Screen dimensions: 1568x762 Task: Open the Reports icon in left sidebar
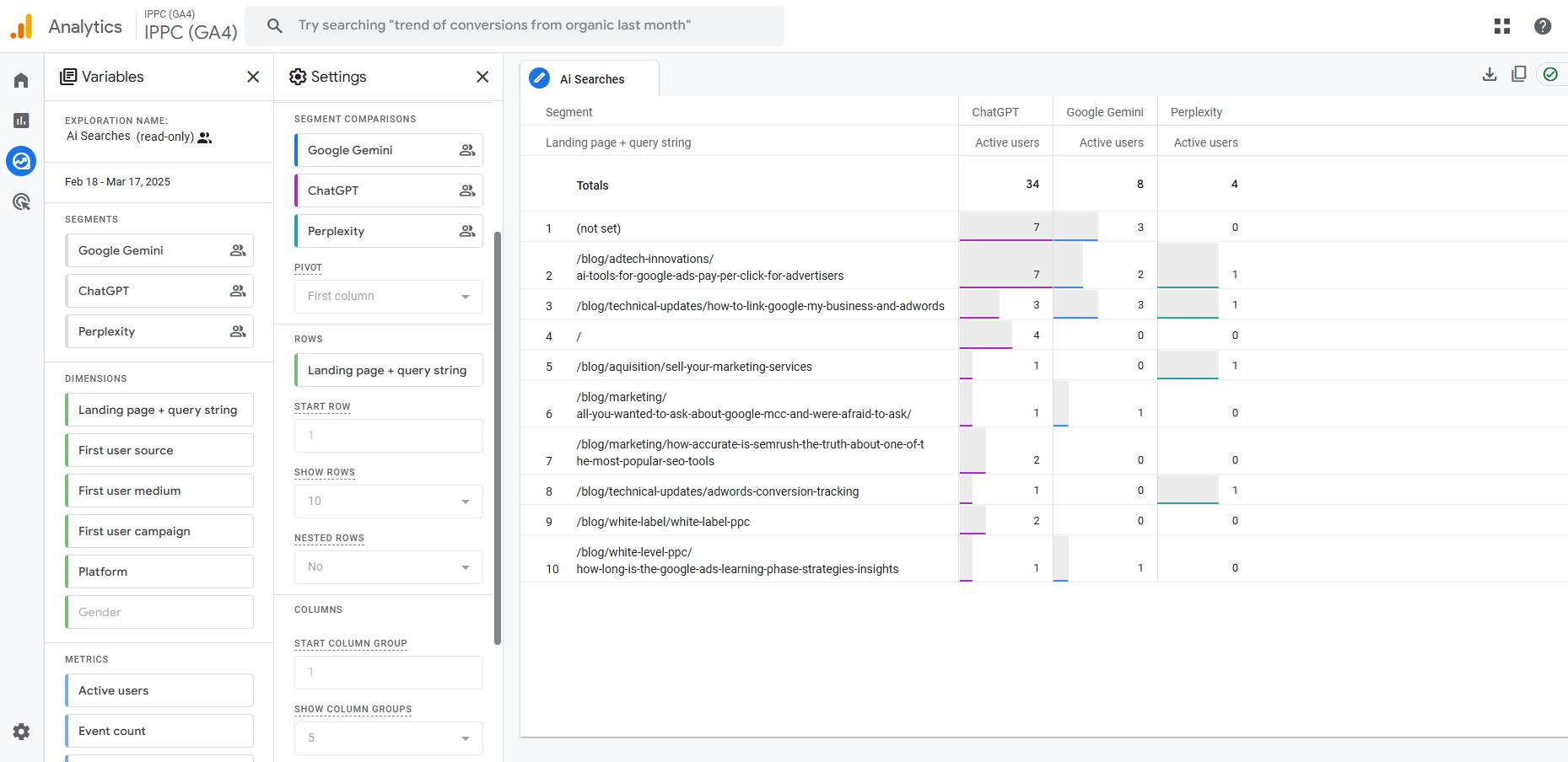pyautogui.click(x=21, y=121)
